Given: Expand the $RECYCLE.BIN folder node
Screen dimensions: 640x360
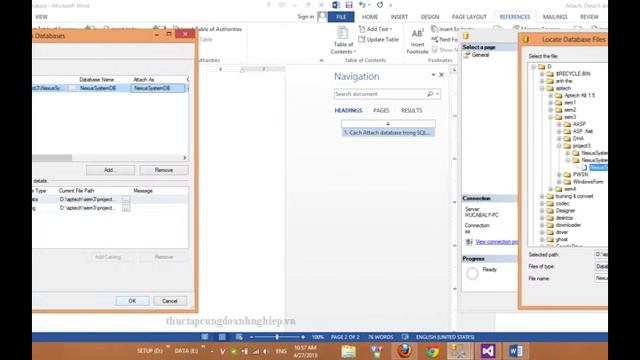Looking at the screenshot, I should (542, 74).
